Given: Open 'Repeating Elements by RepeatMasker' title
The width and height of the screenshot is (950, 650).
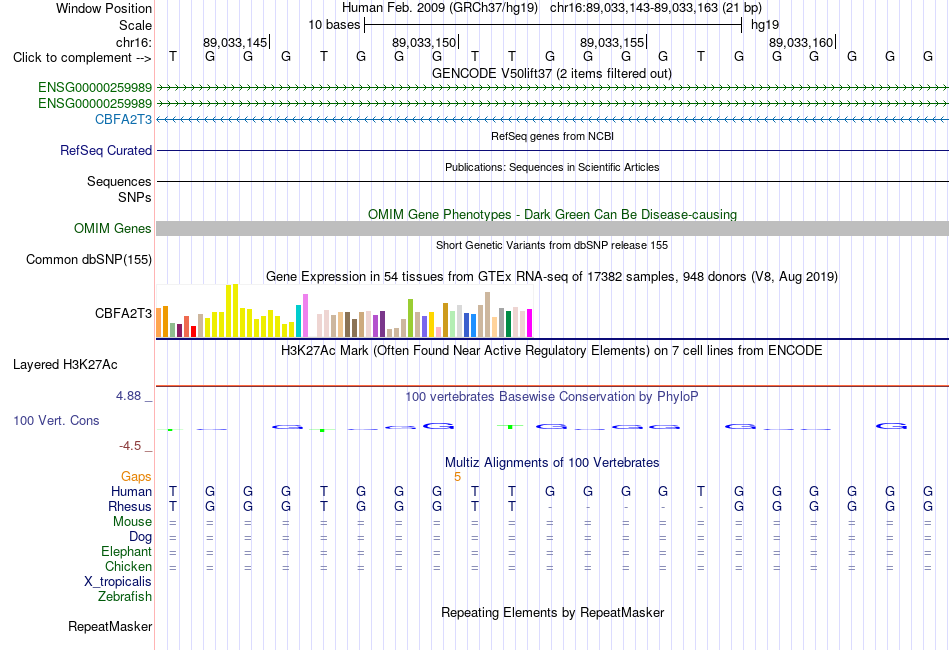Looking at the screenshot, I should 552,612.
